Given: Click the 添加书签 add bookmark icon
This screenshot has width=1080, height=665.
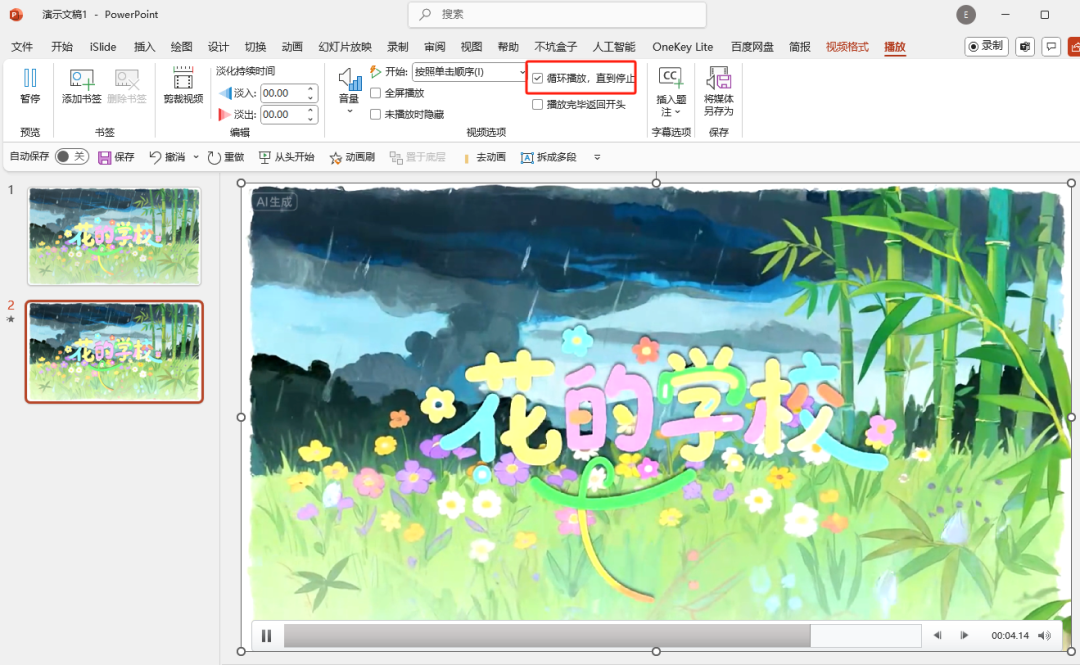Looking at the screenshot, I should [81, 80].
